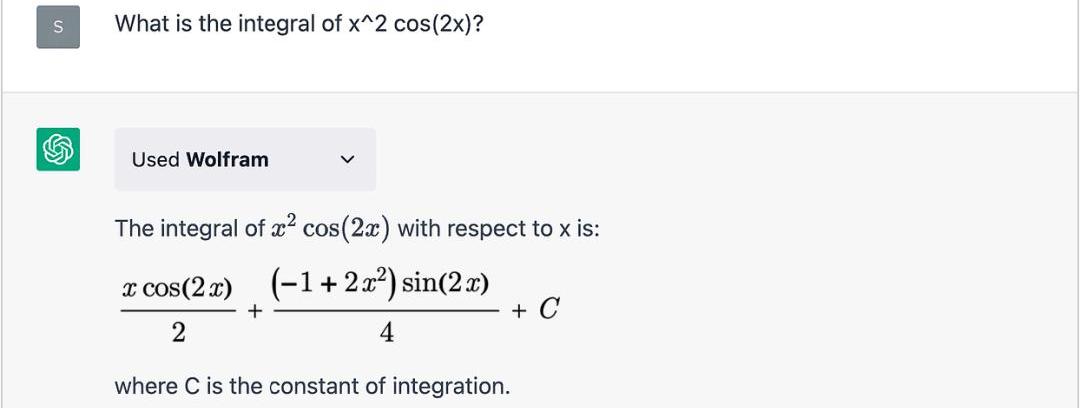Click the denominator 2 in the formula
The width and height of the screenshot is (1080, 408).
[178, 333]
